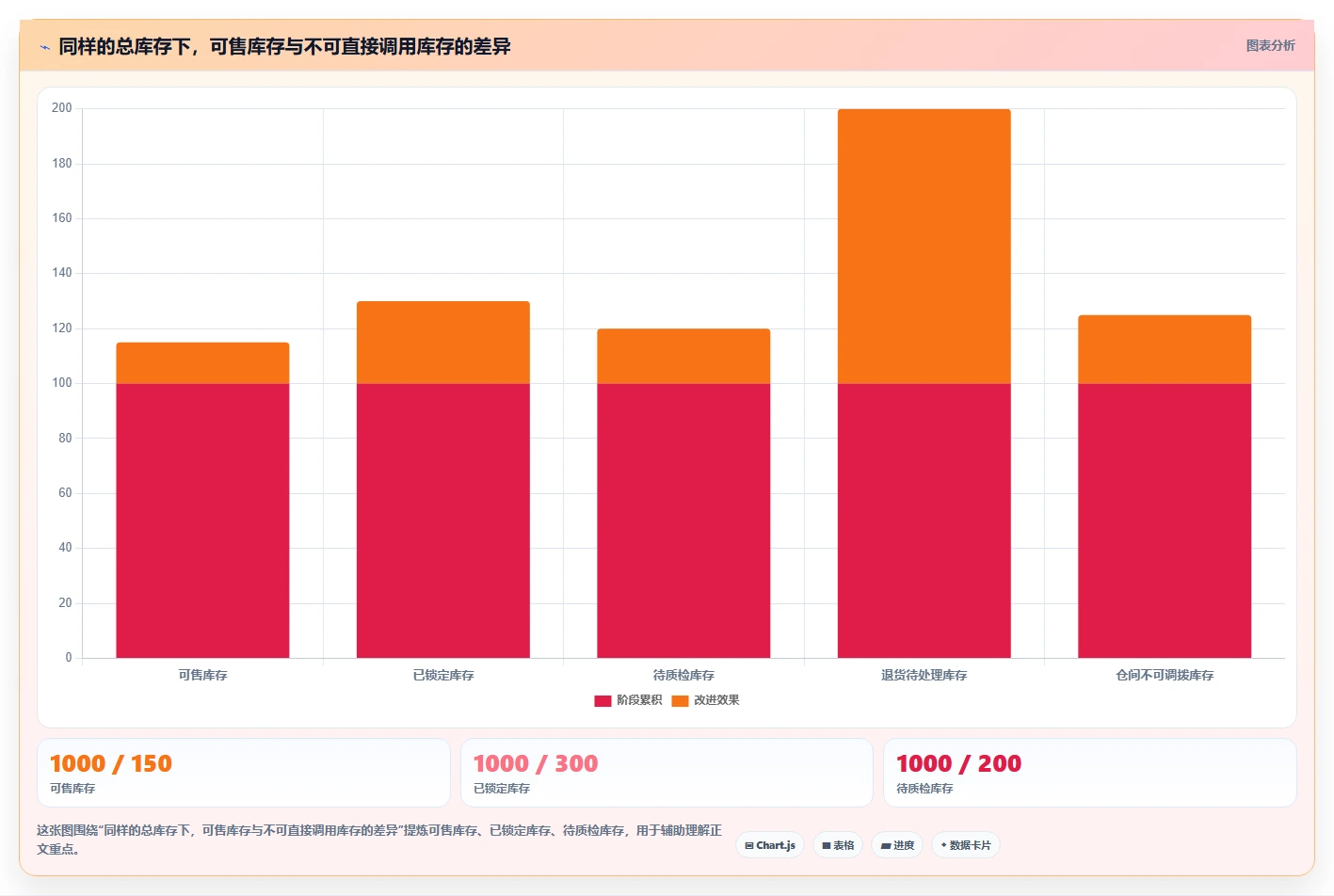Select the tall orange segment for 退货待处理库存
Image resolution: width=1334 pixels, height=896 pixels.
924,247
